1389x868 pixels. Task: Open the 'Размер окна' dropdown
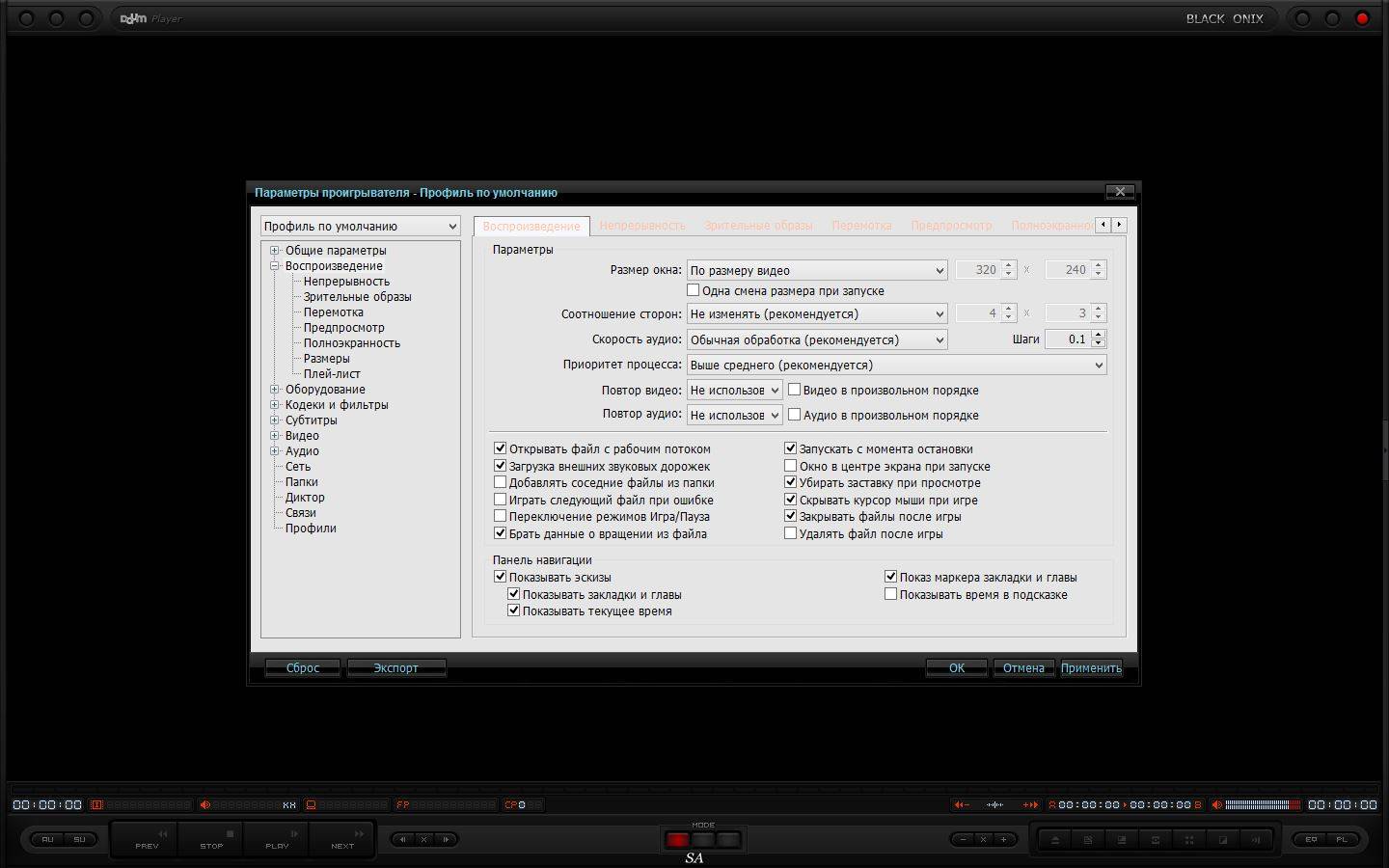coord(817,270)
